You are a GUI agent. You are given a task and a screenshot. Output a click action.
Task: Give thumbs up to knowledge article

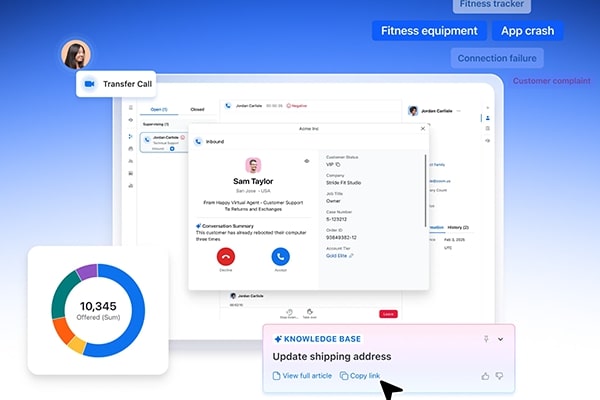pyautogui.click(x=485, y=376)
